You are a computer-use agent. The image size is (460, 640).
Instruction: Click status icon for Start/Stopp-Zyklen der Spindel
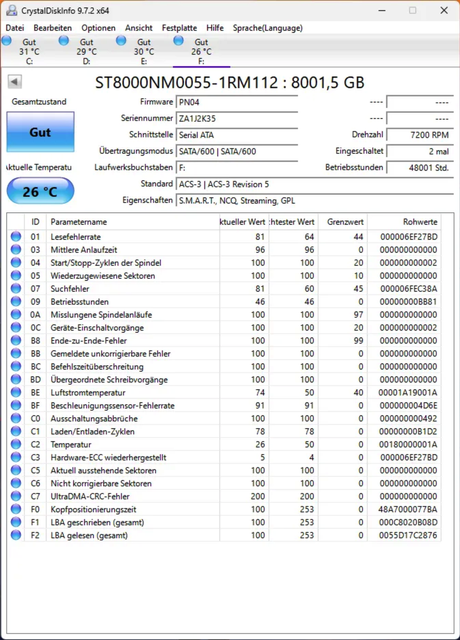click(x=16, y=262)
